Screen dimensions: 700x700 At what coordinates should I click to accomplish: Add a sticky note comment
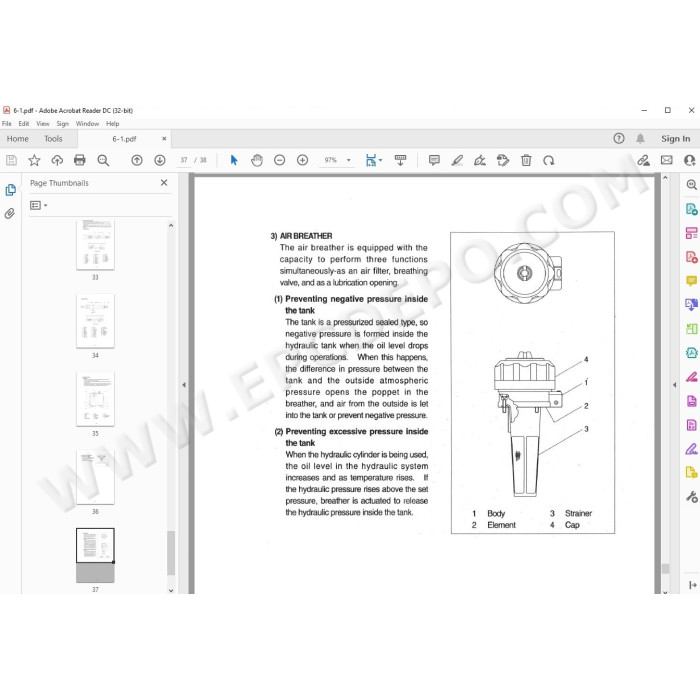[x=434, y=160]
